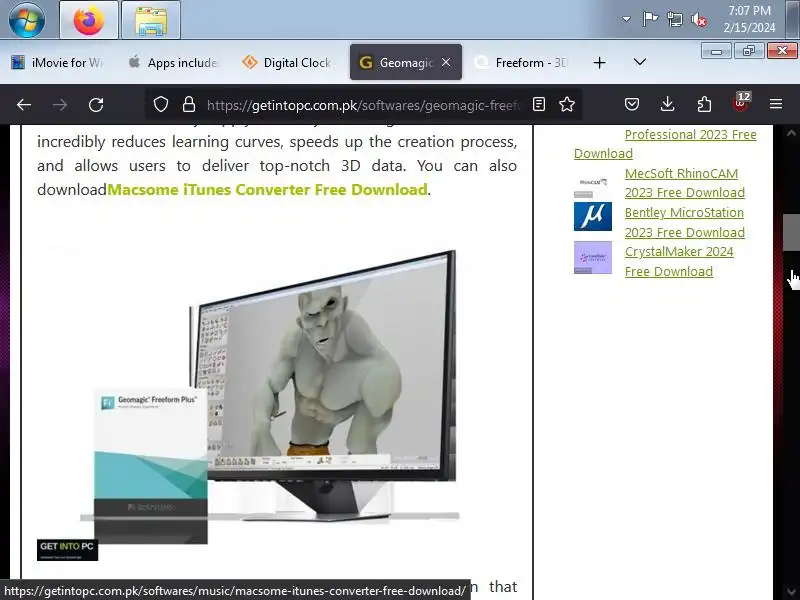Toggle reader view
Viewport: 800px width, 600px height.
click(x=539, y=105)
